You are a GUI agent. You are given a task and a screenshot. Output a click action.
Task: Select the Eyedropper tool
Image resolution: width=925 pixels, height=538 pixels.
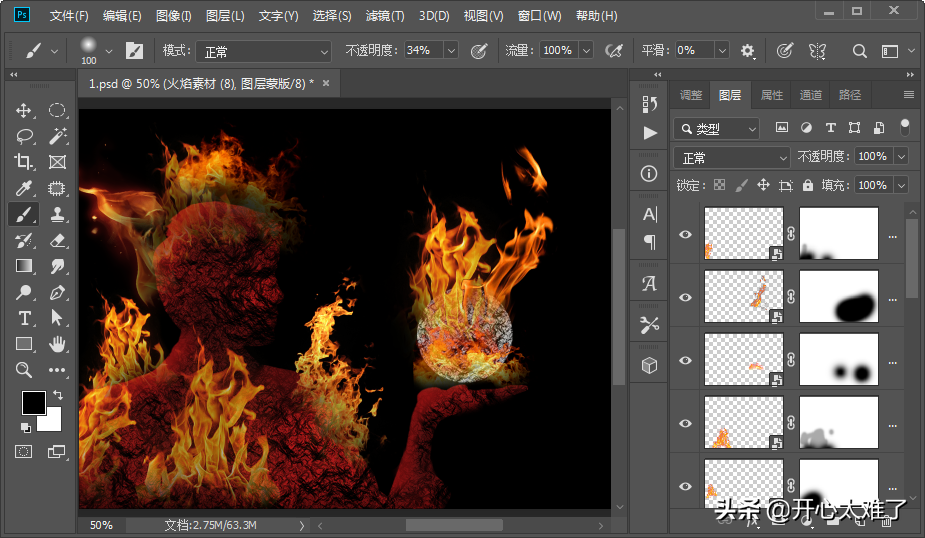24,188
